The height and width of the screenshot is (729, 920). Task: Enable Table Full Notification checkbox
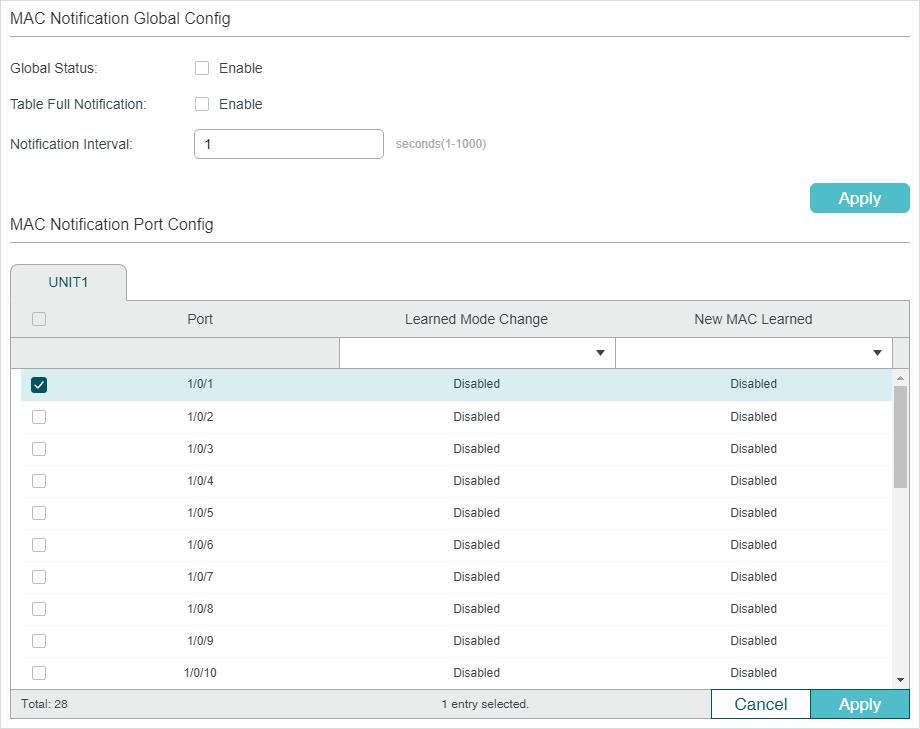tap(202, 104)
